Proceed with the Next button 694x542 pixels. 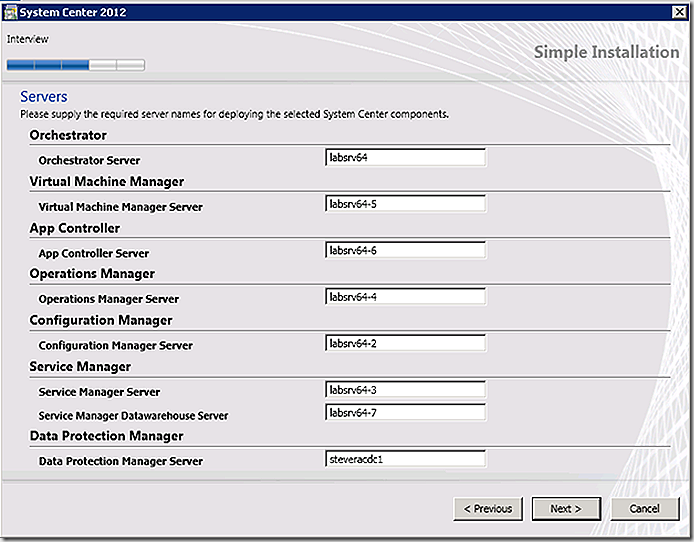566,509
